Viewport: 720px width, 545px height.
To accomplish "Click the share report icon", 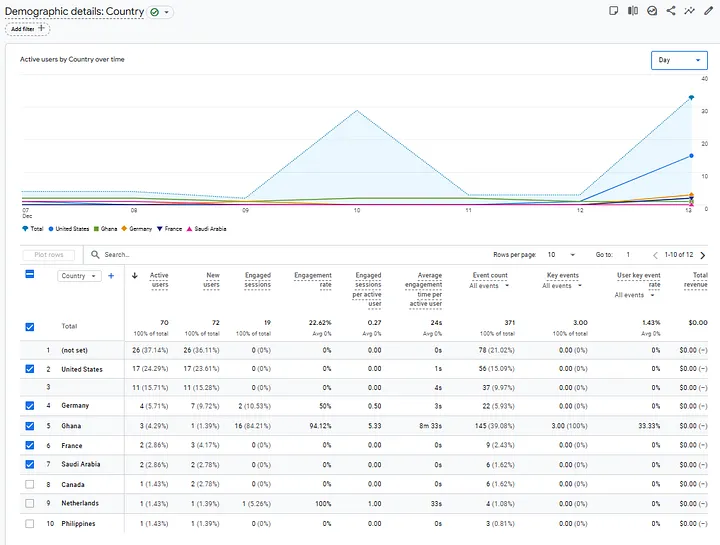I will pos(670,11).
